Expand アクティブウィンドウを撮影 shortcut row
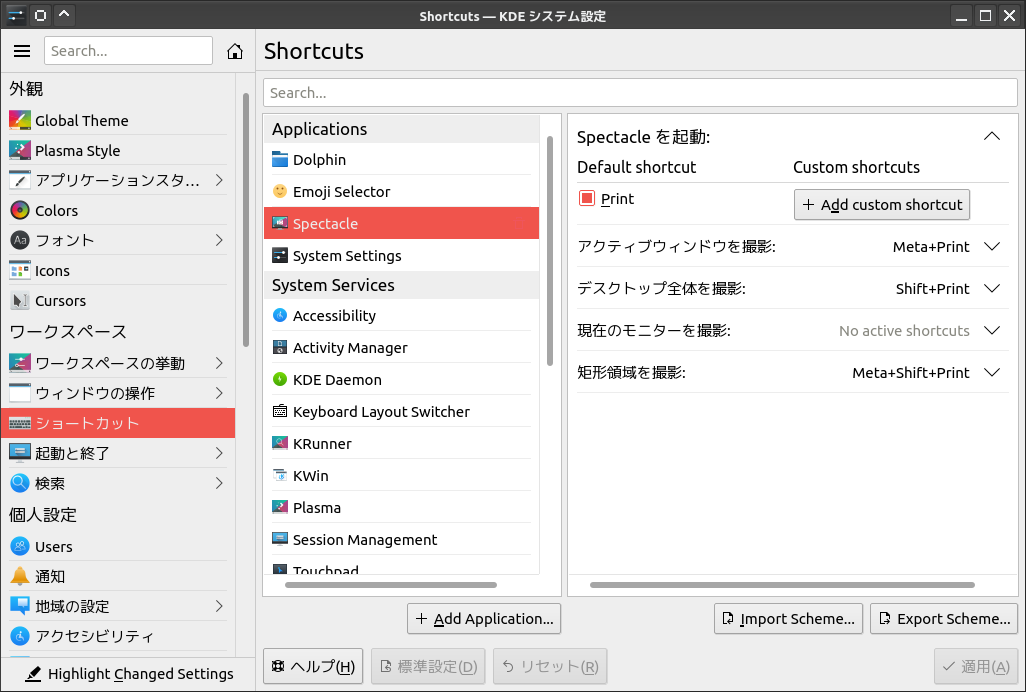The height and width of the screenshot is (692, 1026). click(992, 247)
